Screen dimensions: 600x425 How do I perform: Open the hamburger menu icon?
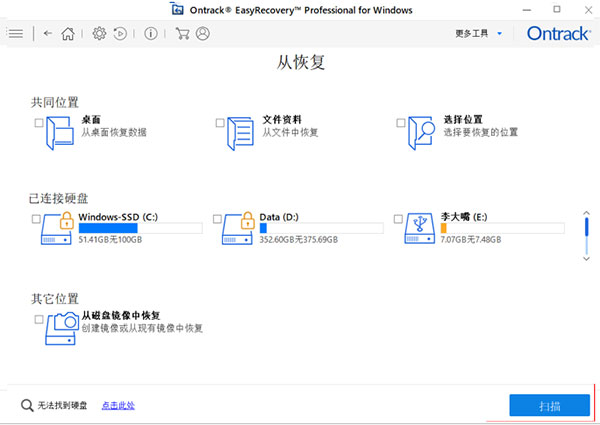15,34
